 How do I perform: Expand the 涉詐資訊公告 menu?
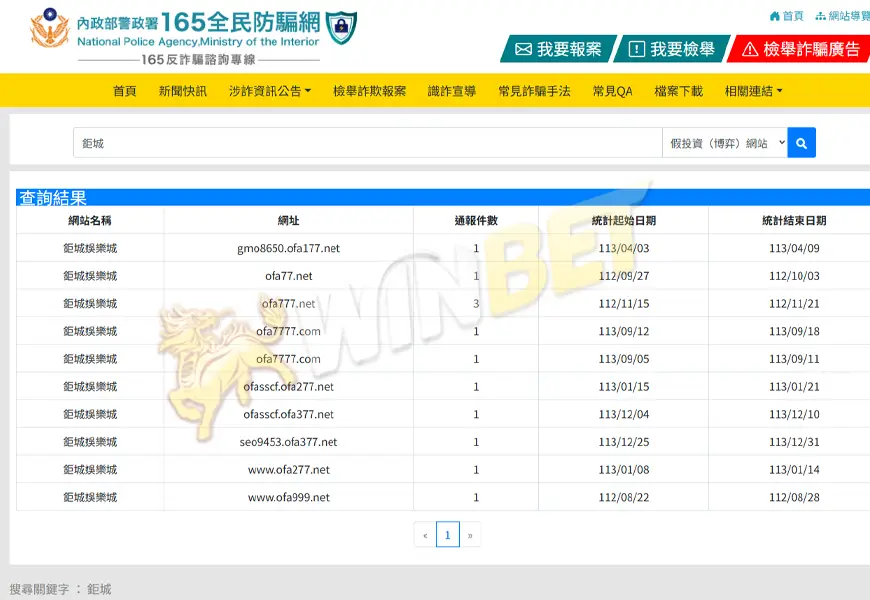tap(269, 91)
